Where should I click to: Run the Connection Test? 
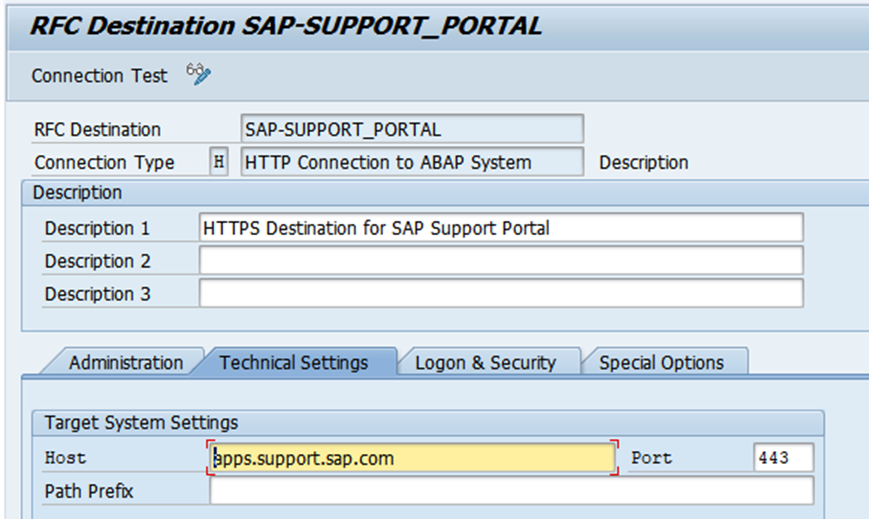click(x=100, y=76)
